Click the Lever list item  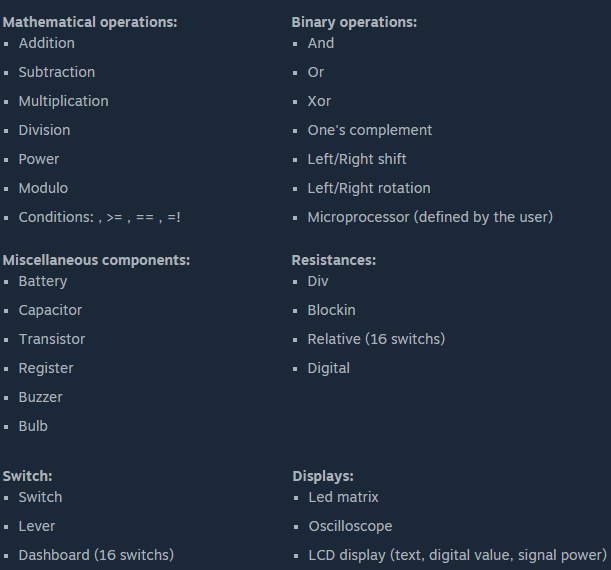[x=37, y=526]
